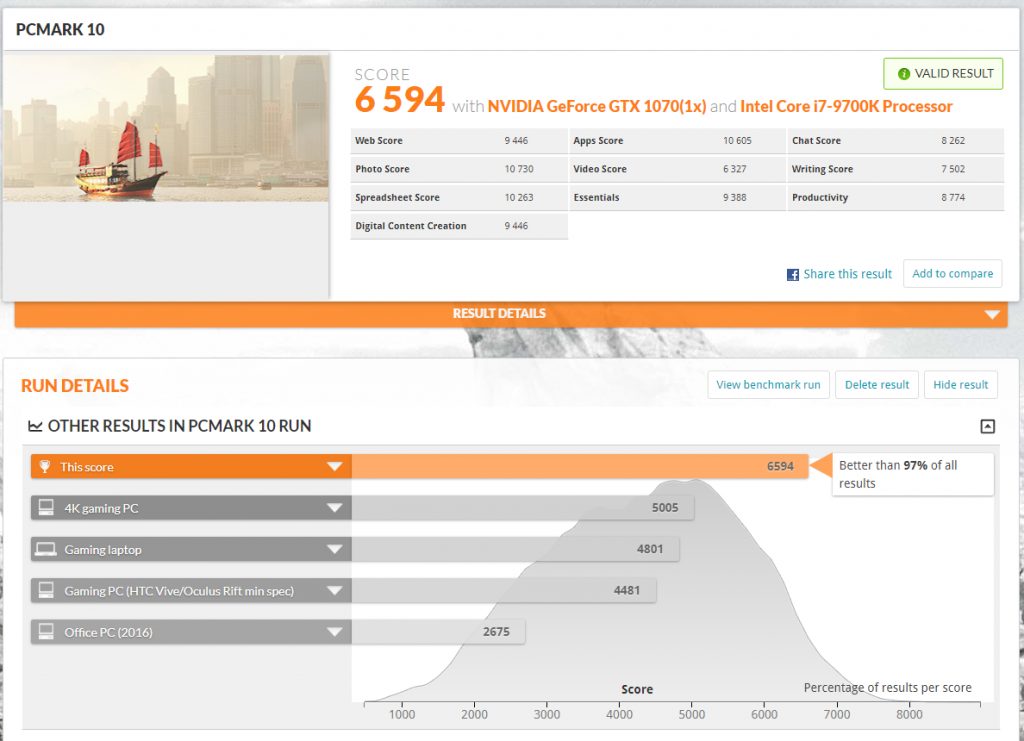Open the Gaming laptop dropdown arrow
The width and height of the screenshot is (1024, 741).
tap(334, 549)
